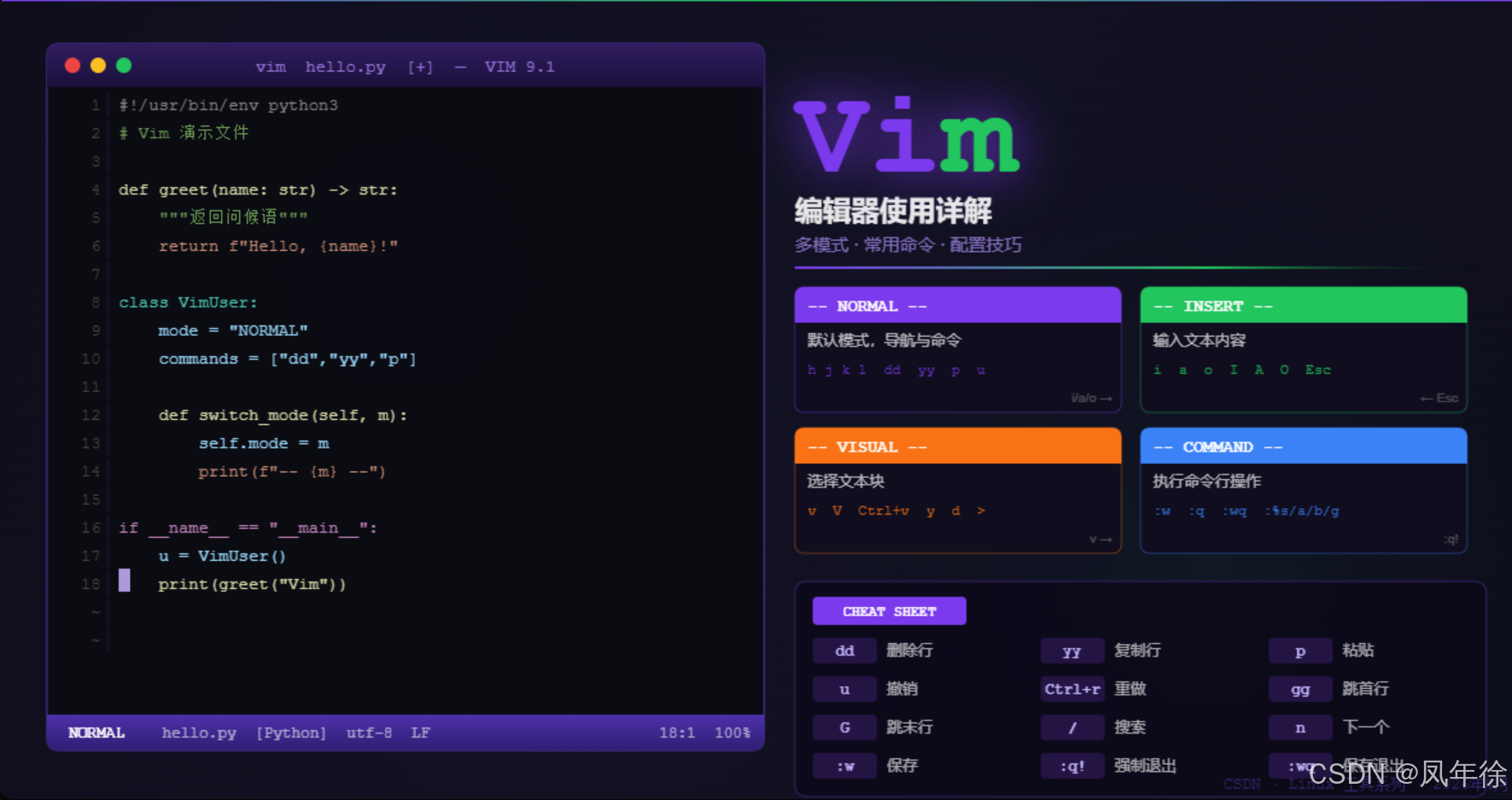Click the subtitle '多模式 · 常用命令 · 配置技巧'

(x=908, y=245)
